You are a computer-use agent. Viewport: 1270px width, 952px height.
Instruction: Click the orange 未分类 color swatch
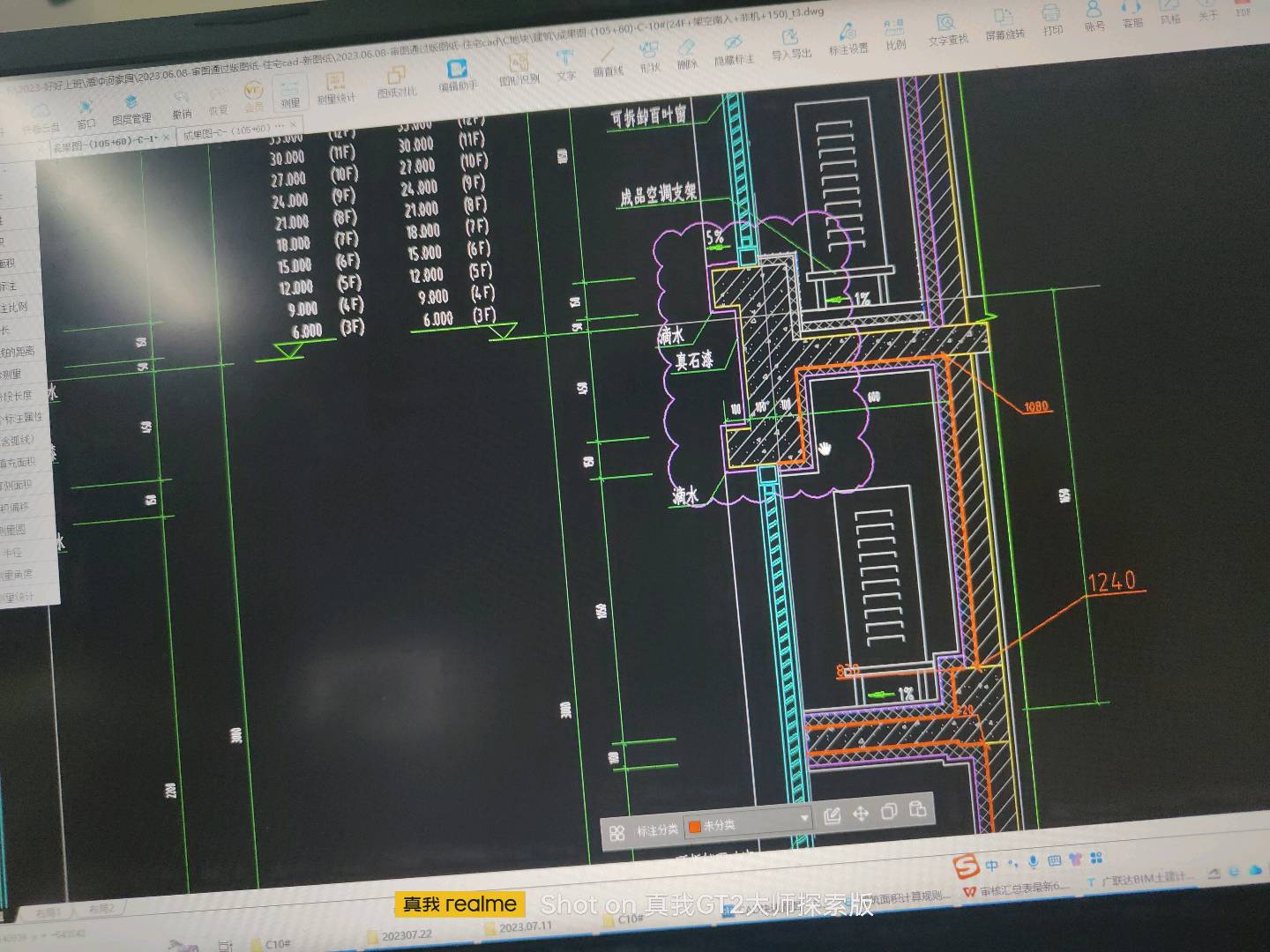694,827
